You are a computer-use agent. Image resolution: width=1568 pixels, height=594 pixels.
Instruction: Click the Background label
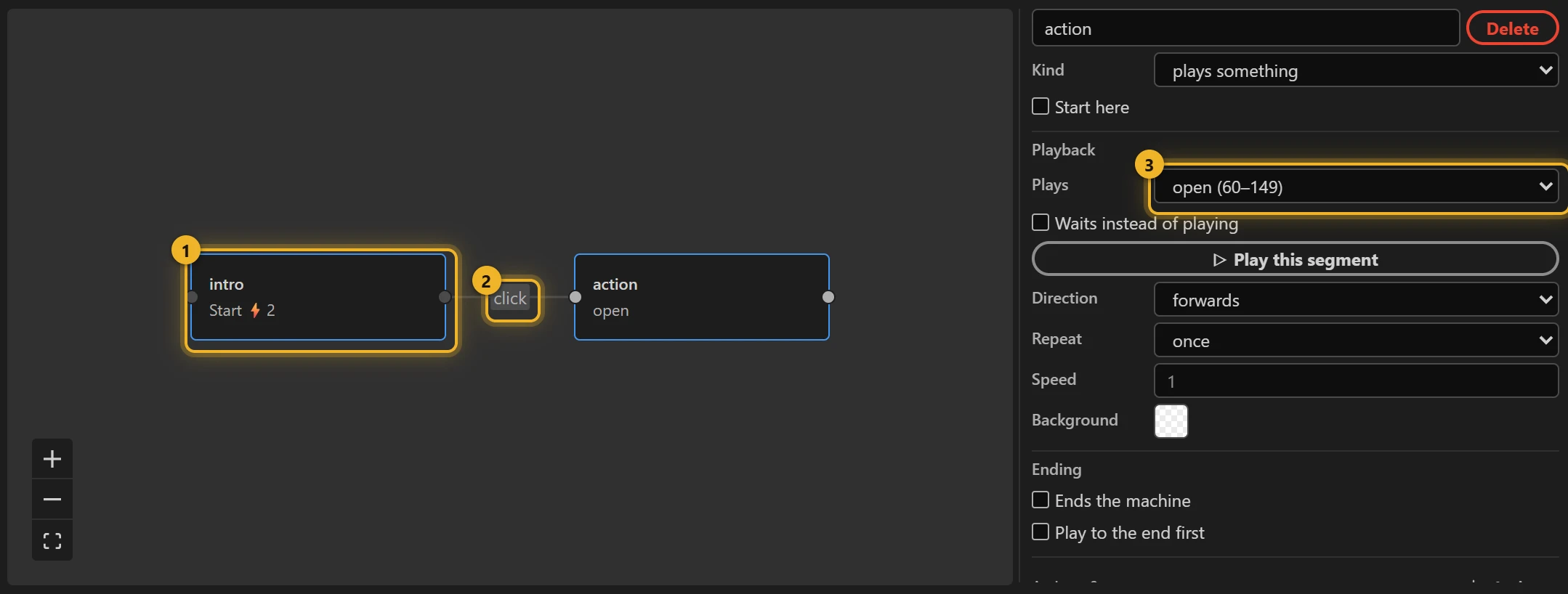point(1075,420)
